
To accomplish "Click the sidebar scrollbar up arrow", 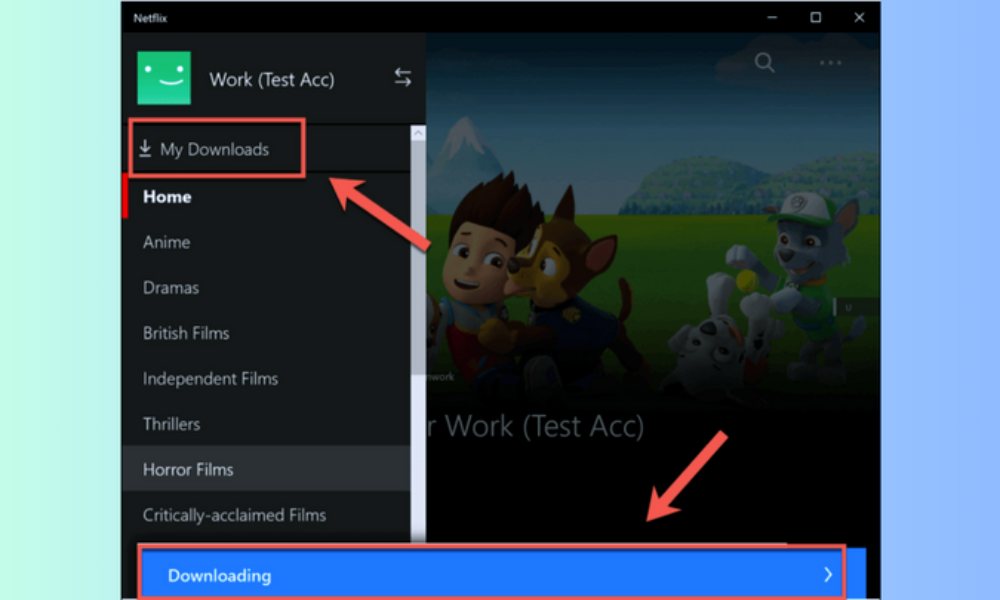I will click(418, 133).
